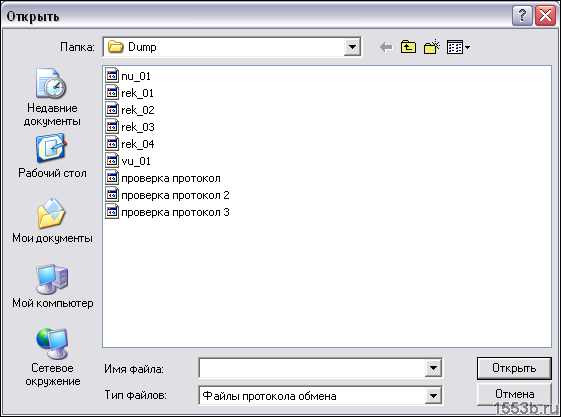Expand the file name dropdown arrow

coord(433,368)
